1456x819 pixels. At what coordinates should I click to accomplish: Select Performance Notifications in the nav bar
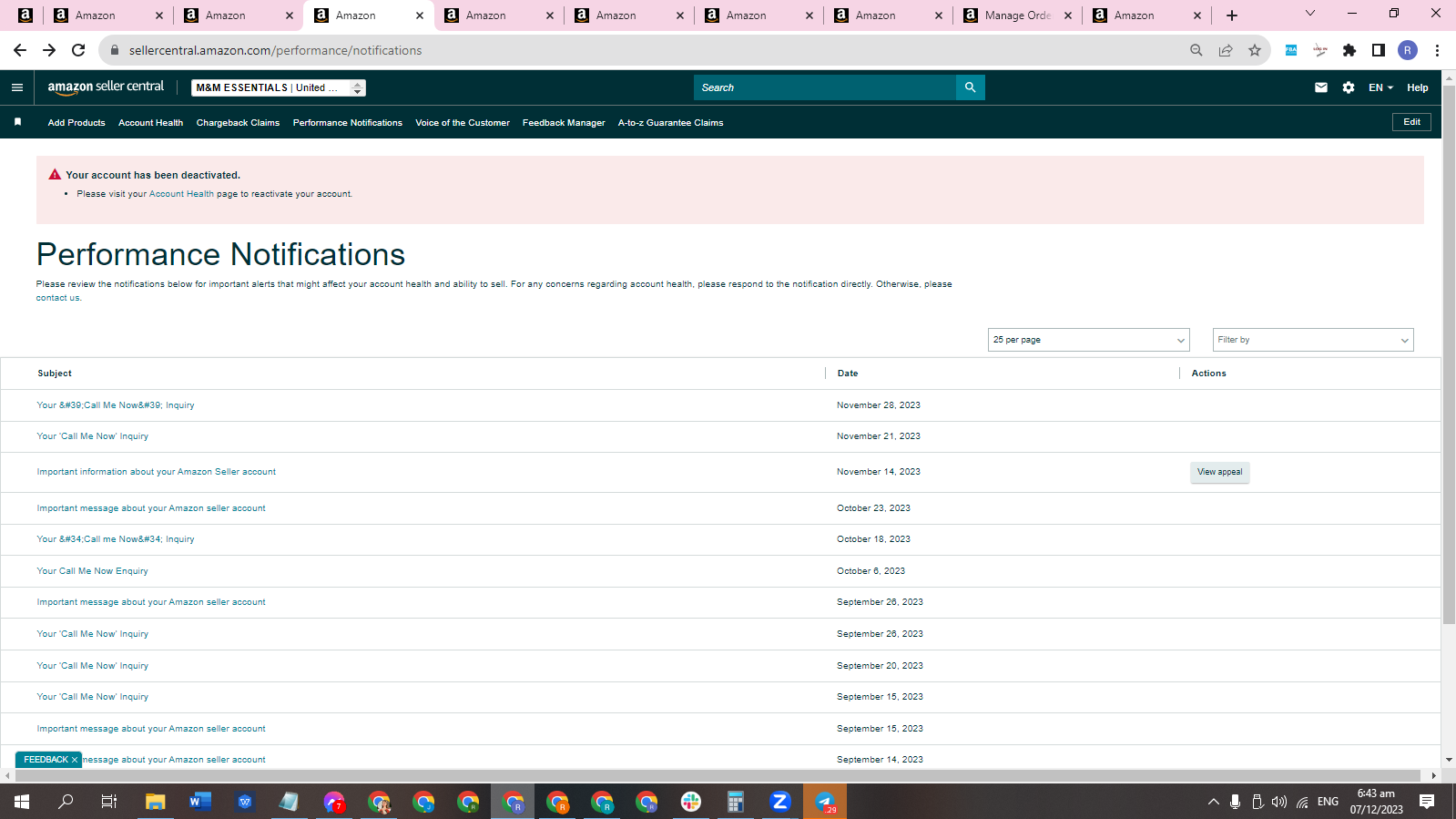point(348,123)
